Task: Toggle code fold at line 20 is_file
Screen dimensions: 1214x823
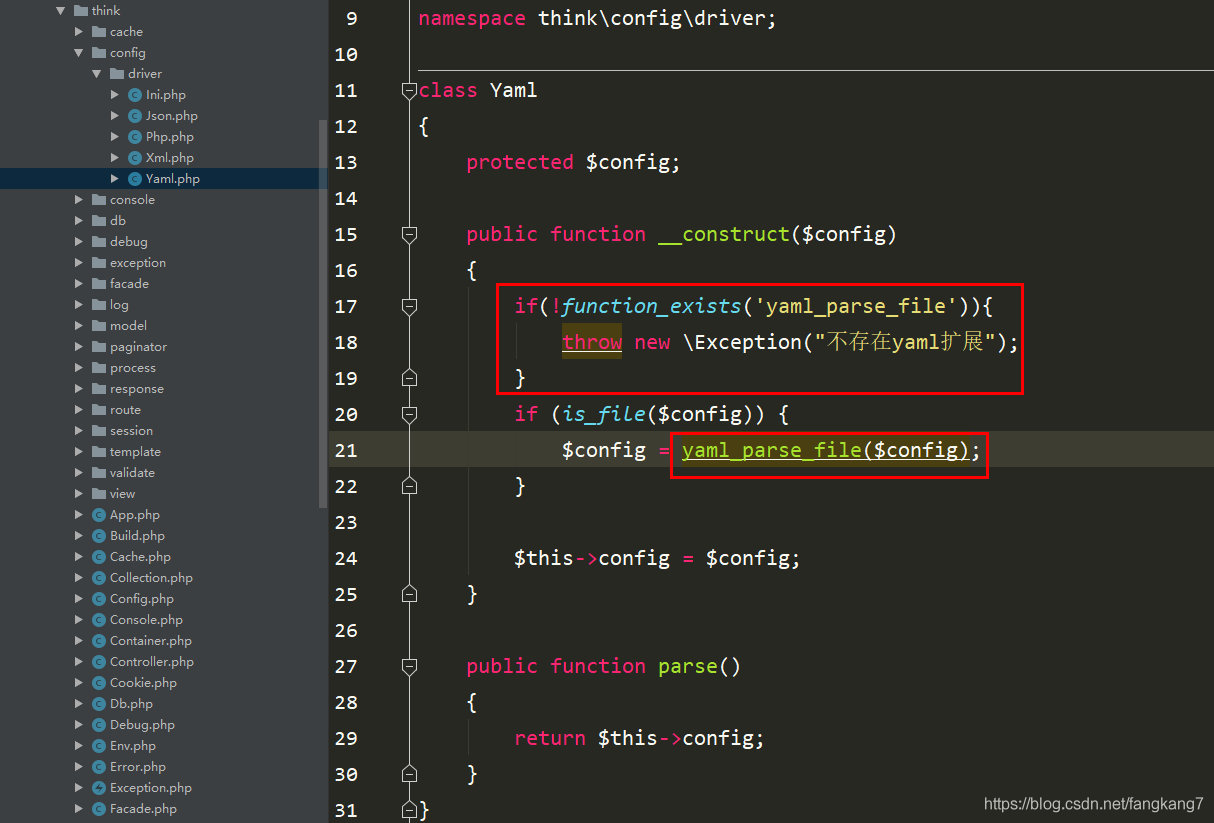Action: pos(409,415)
